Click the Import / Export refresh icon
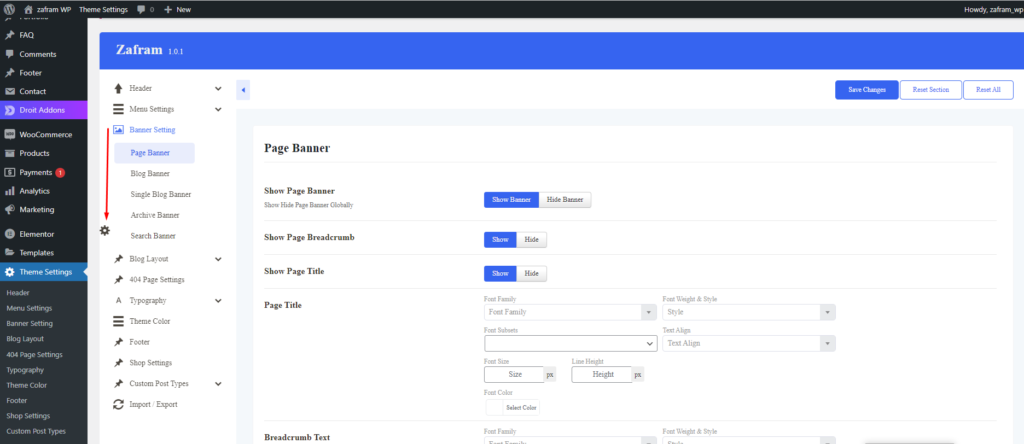The width and height of the screenshot is (1024, 444). pos(118,404)
